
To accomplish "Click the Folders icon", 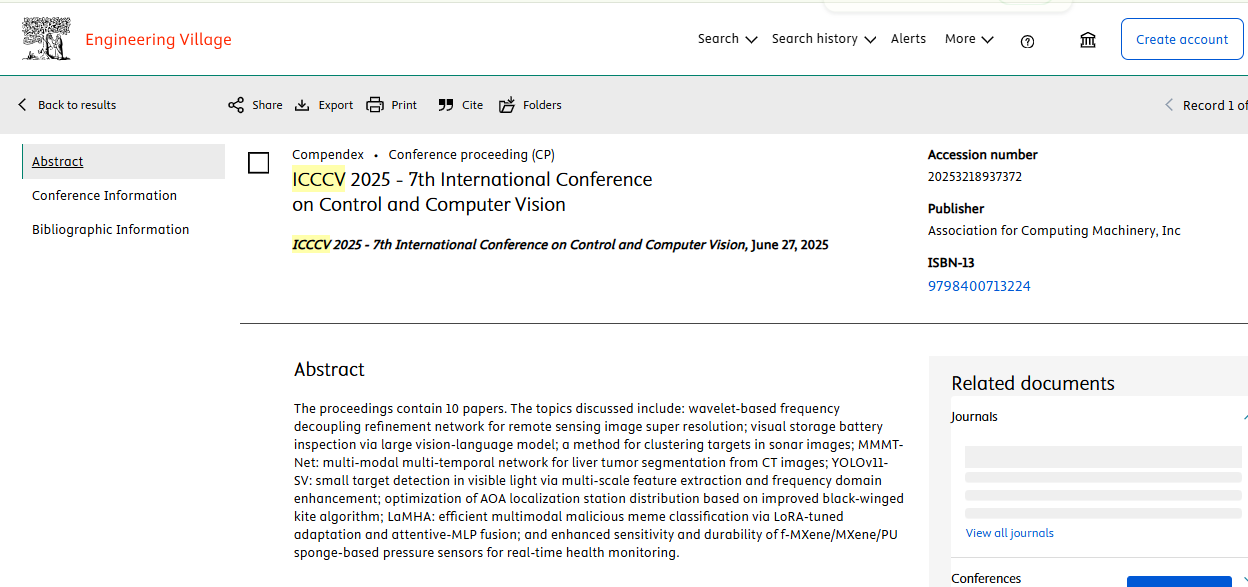I will 507,105.
